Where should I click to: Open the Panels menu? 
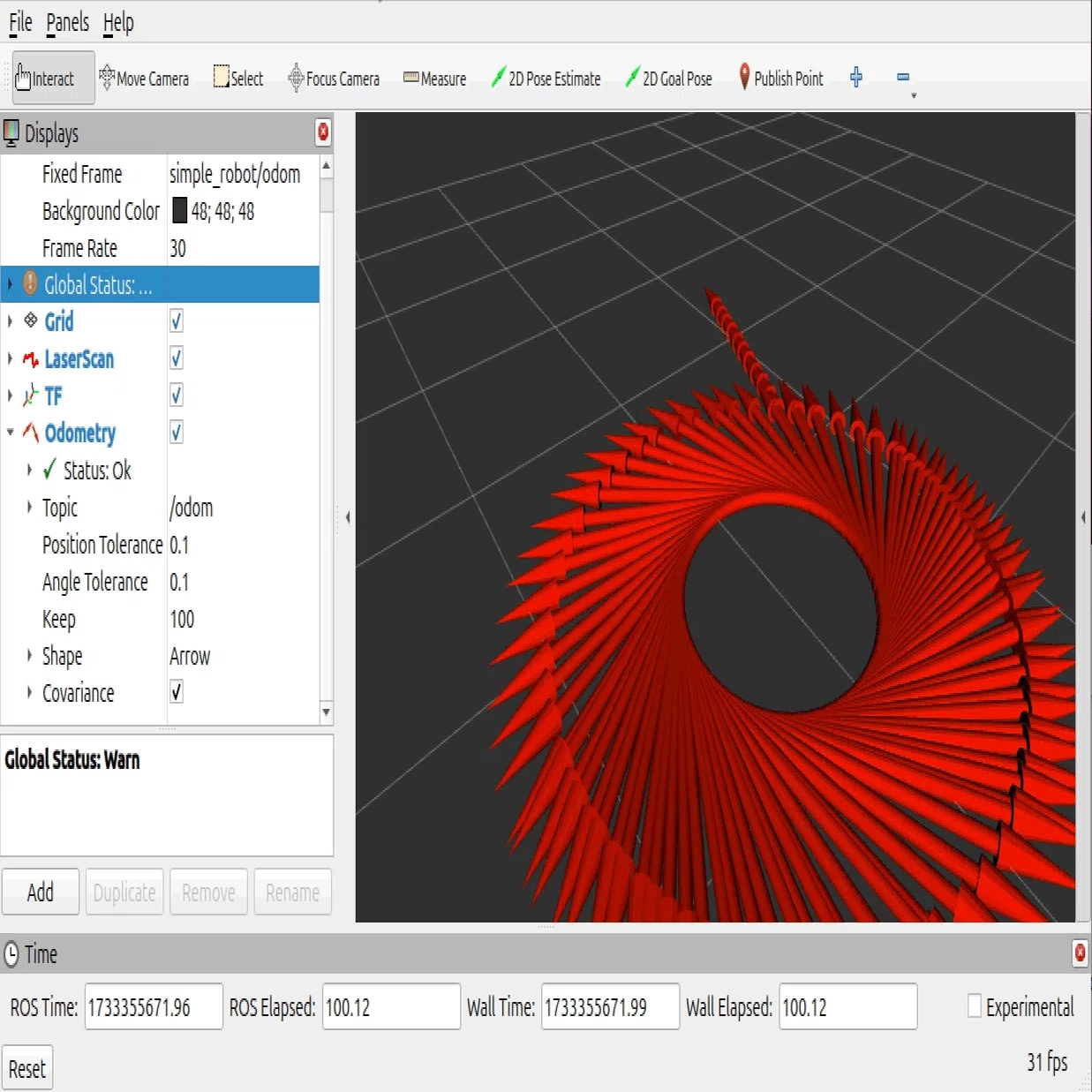click(68, 22)
